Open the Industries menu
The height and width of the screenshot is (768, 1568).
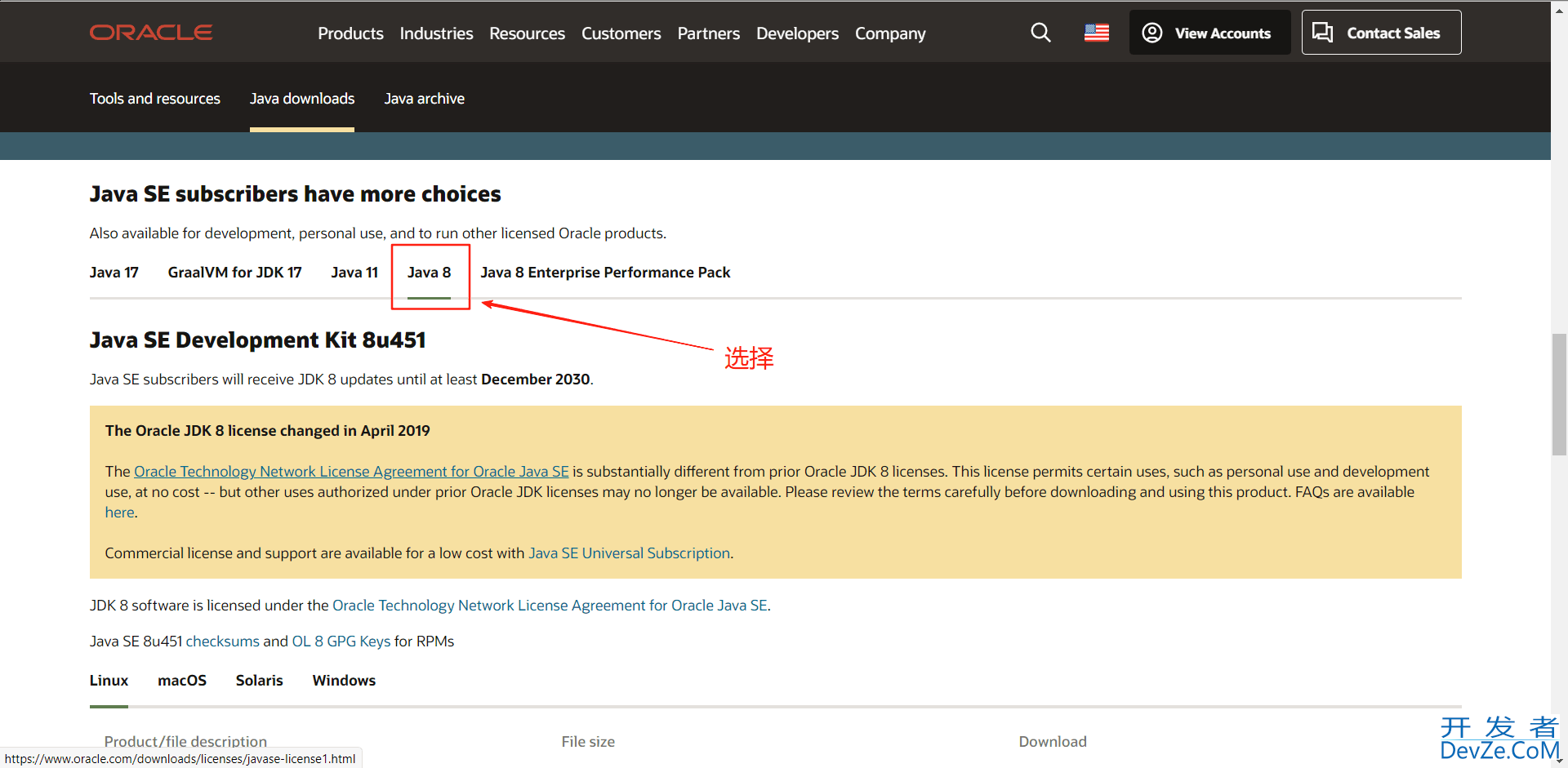436,33
